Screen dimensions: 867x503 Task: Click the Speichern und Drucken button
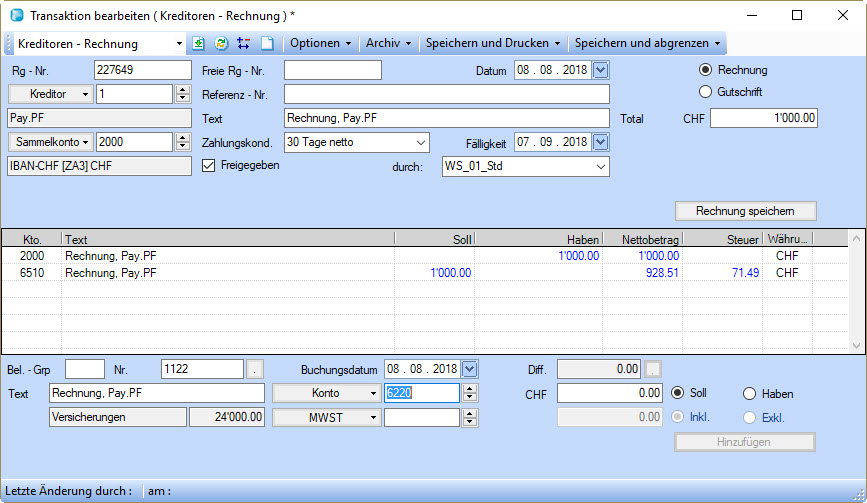point(492,44)
